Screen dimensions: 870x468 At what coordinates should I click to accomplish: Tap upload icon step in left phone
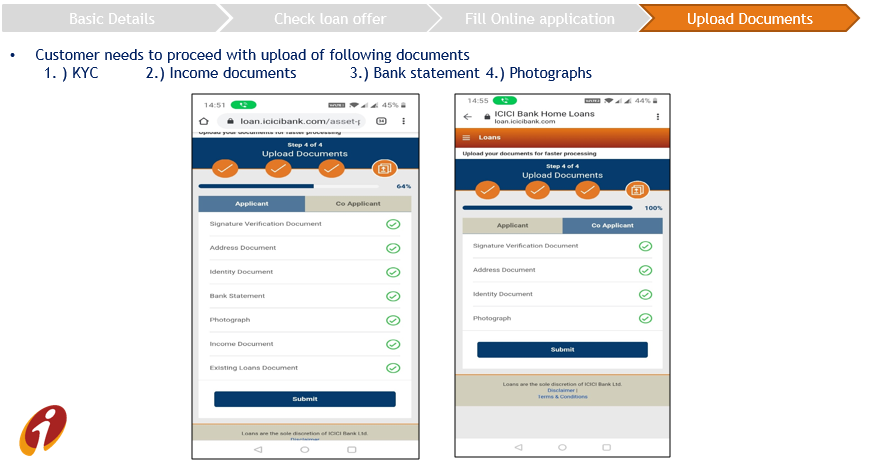[x=384, y=168]
